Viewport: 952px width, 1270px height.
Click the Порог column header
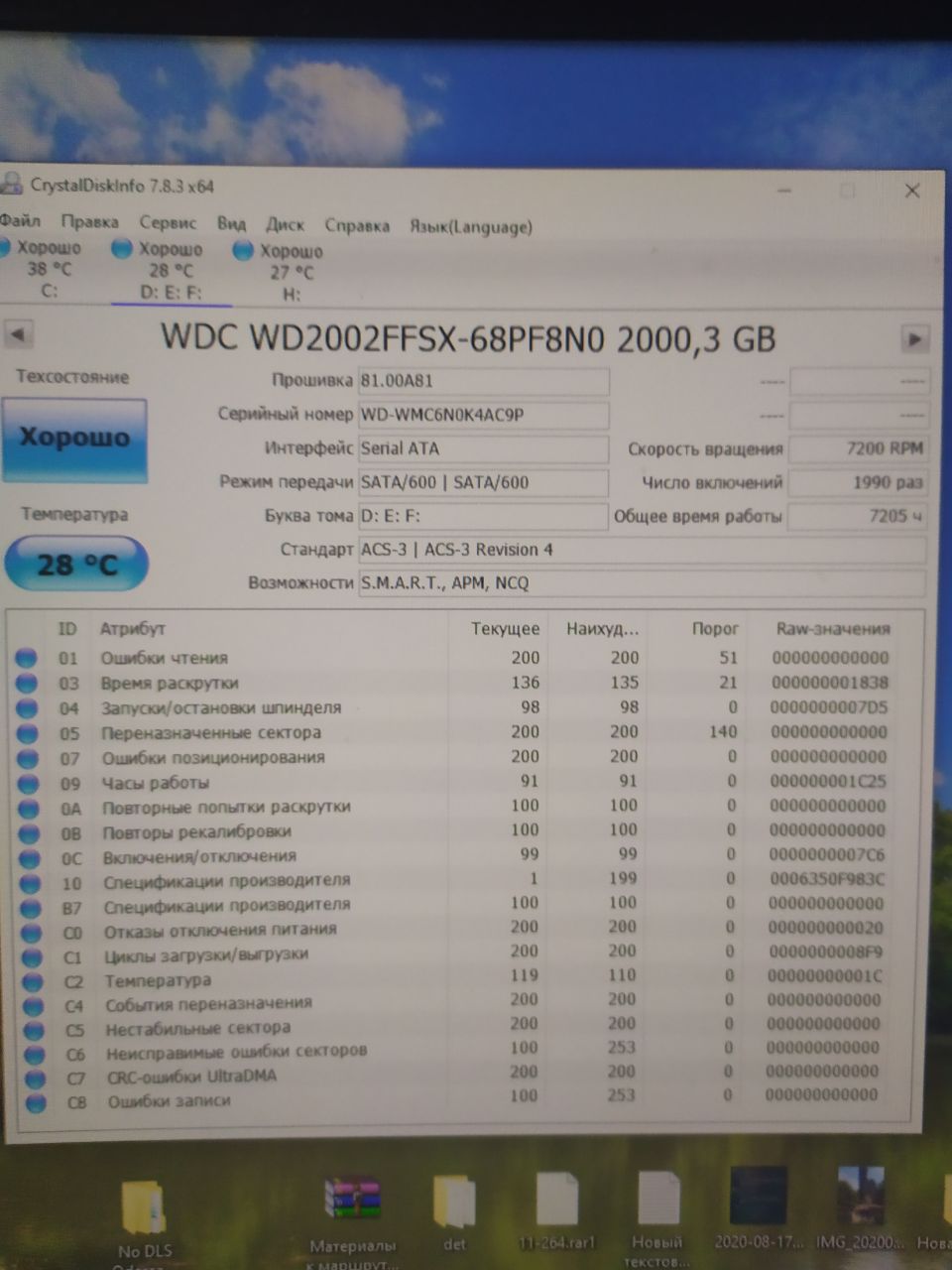[x=715, y=628]
